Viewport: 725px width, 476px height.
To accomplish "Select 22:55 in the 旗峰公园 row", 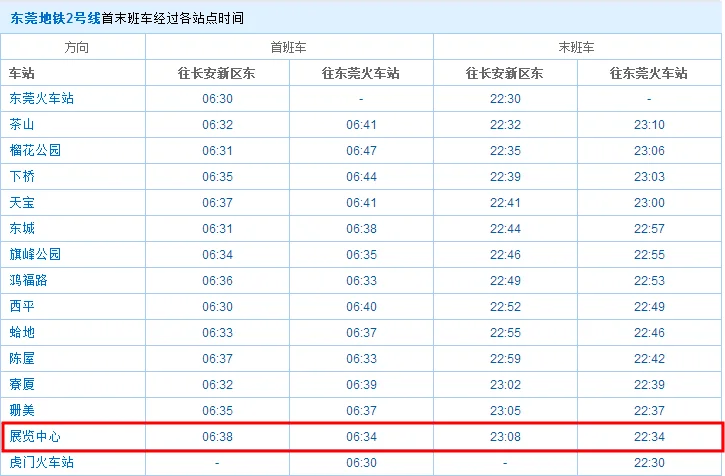I will 649,254.
